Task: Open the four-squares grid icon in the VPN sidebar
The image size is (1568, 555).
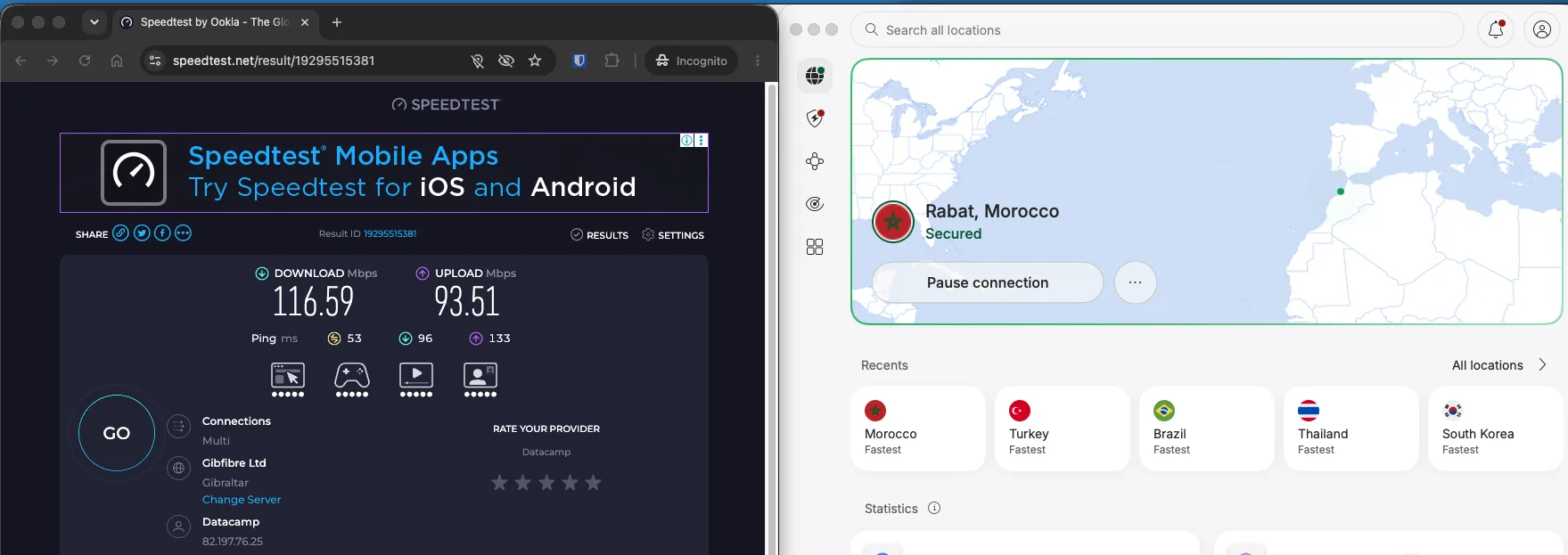Action: (815, 247)
